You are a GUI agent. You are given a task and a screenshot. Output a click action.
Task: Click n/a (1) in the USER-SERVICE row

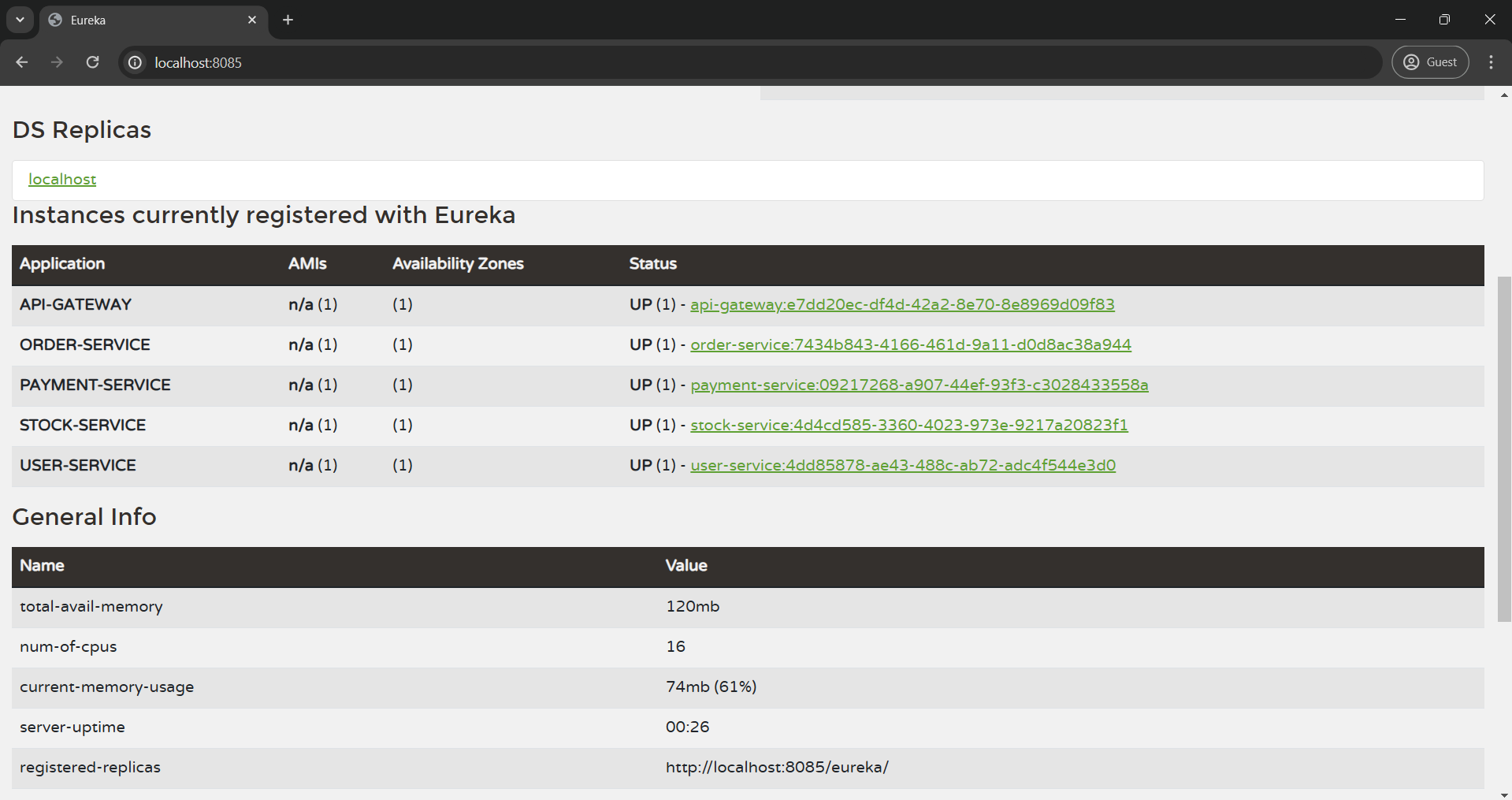(x=313, y=465)
